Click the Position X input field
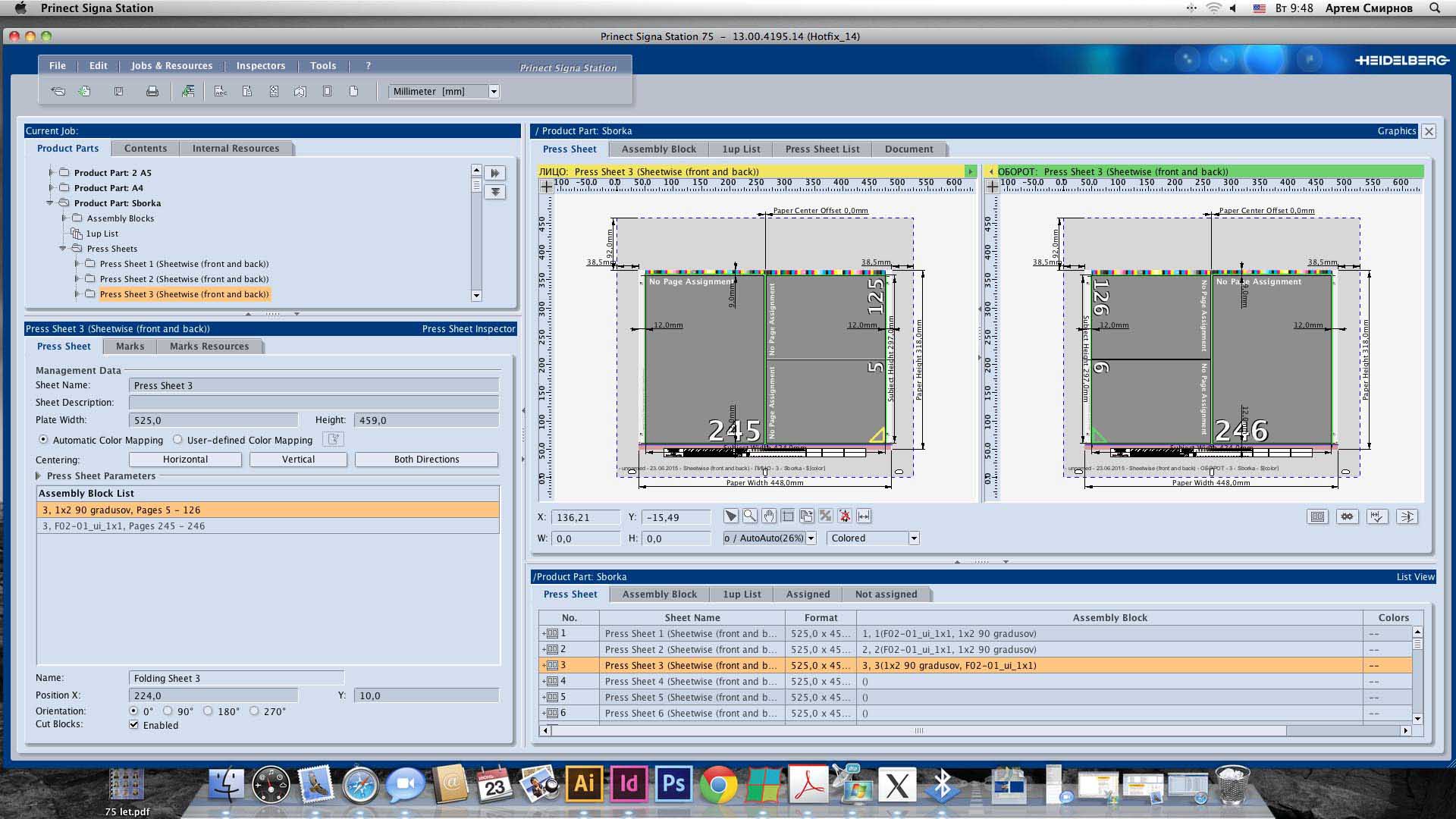 click(x=213, y=695)
